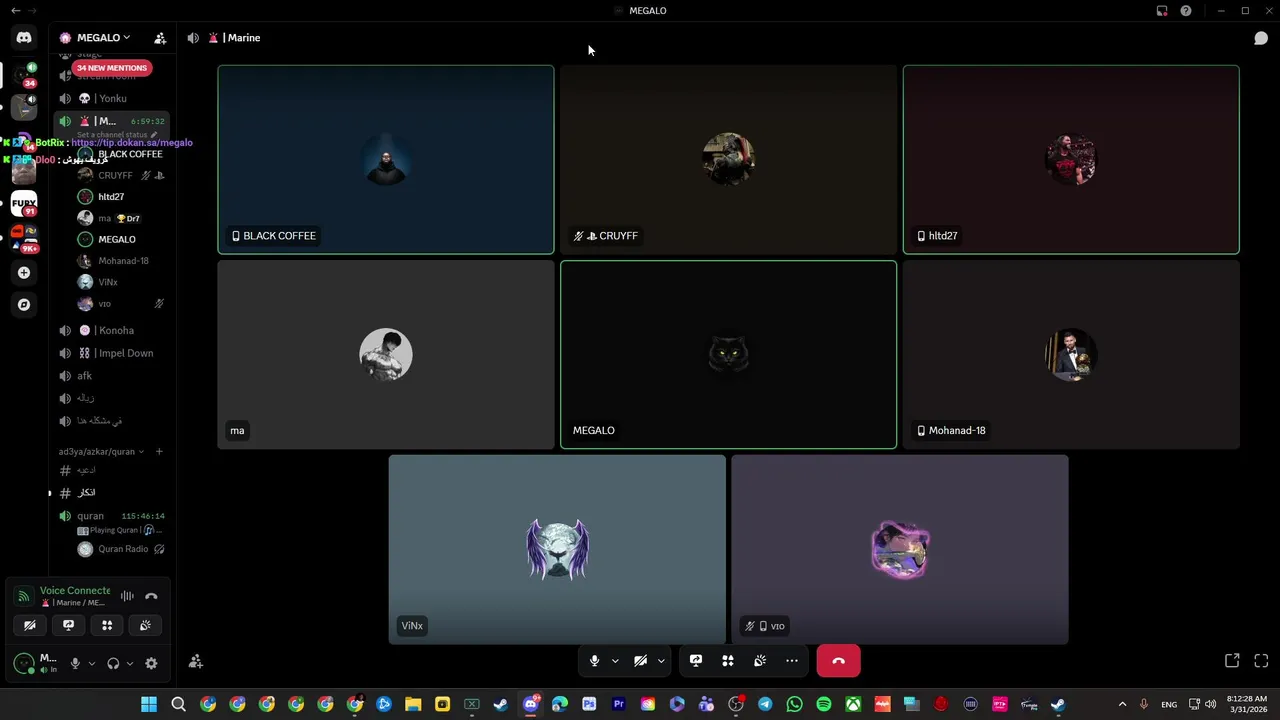Open User Settings gear icon
Viewport: 1280px width, 720px height.
tap(151, 663)
